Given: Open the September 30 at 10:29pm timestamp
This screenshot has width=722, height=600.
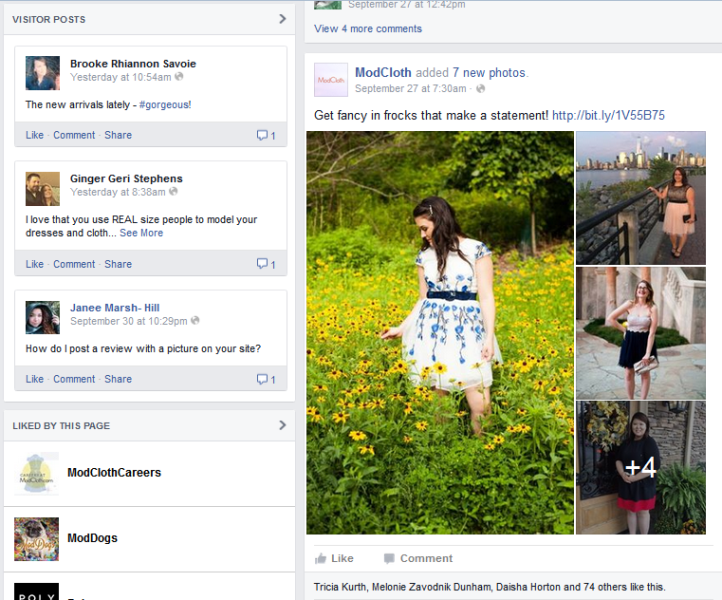Looking at the screenshot, I should click(x=129, y=320).
